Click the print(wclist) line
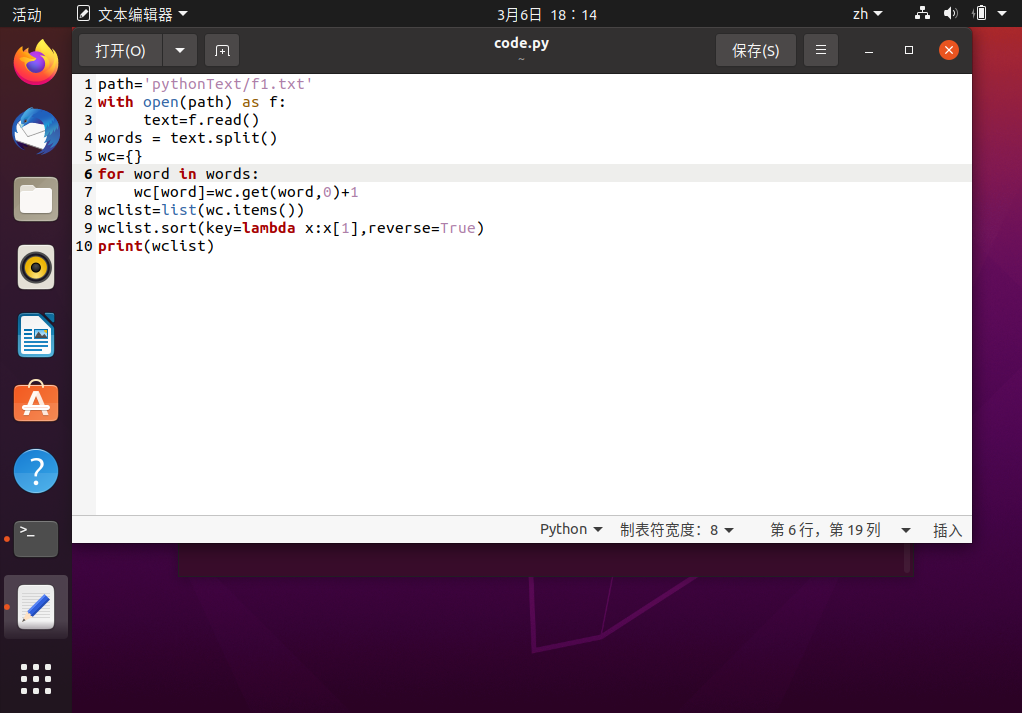Viewport: 1022px width, 713px height. tap(156, 246)
